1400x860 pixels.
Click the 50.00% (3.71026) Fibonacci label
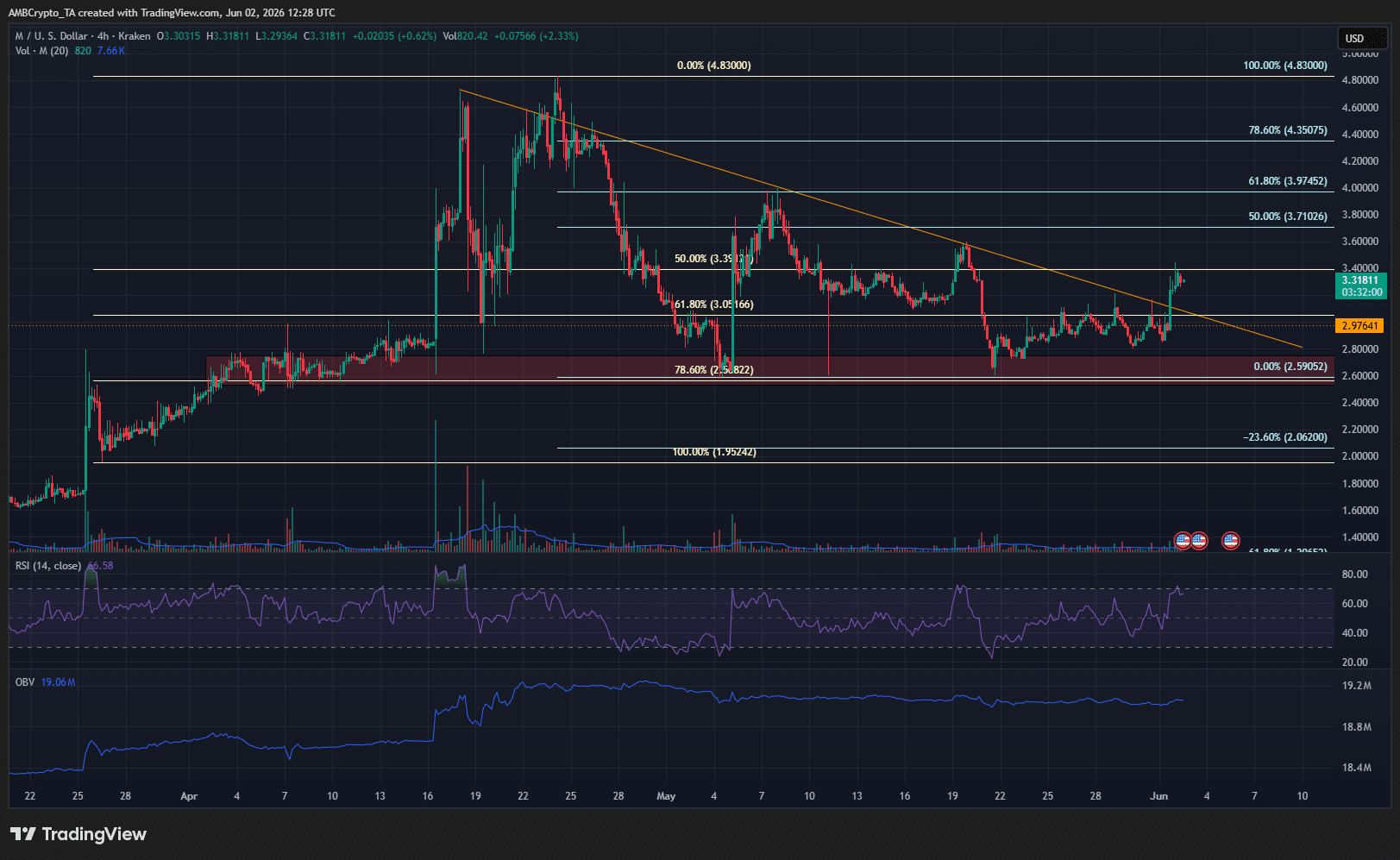1288,217
